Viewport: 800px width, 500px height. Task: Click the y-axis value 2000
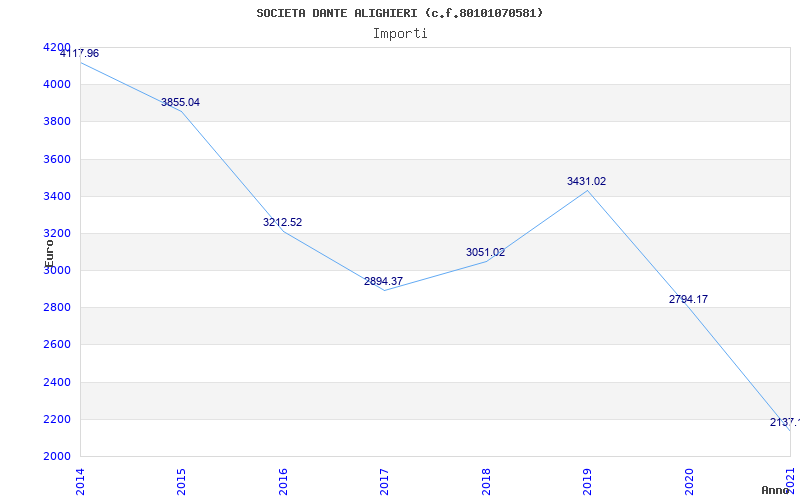[x=56, y=456]
